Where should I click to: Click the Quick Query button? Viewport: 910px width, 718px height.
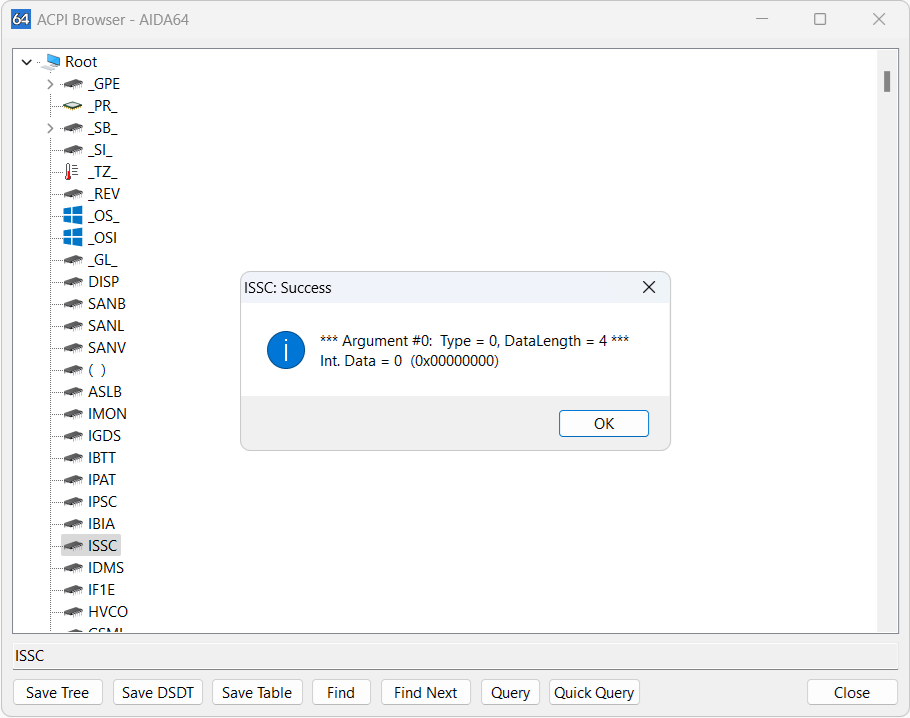click(x=594, y=692)
